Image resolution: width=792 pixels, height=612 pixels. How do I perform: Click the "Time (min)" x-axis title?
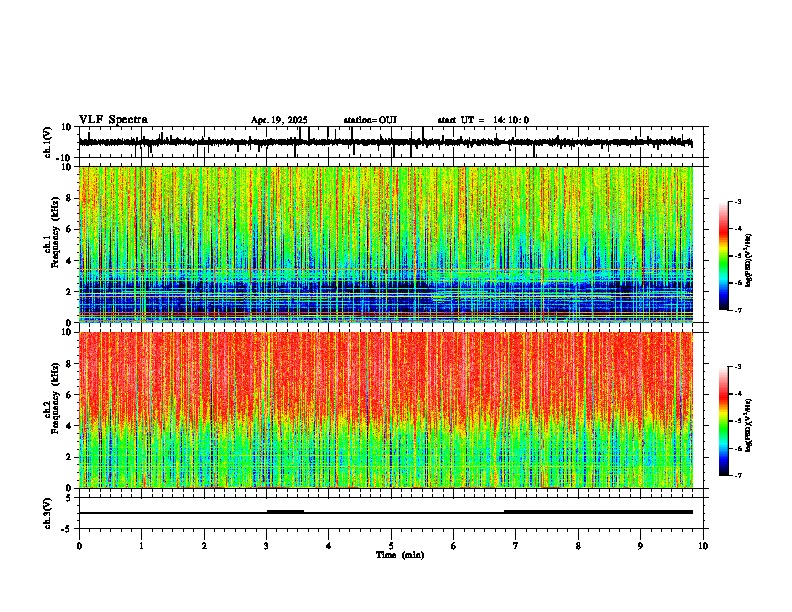[x=400, y=555]
